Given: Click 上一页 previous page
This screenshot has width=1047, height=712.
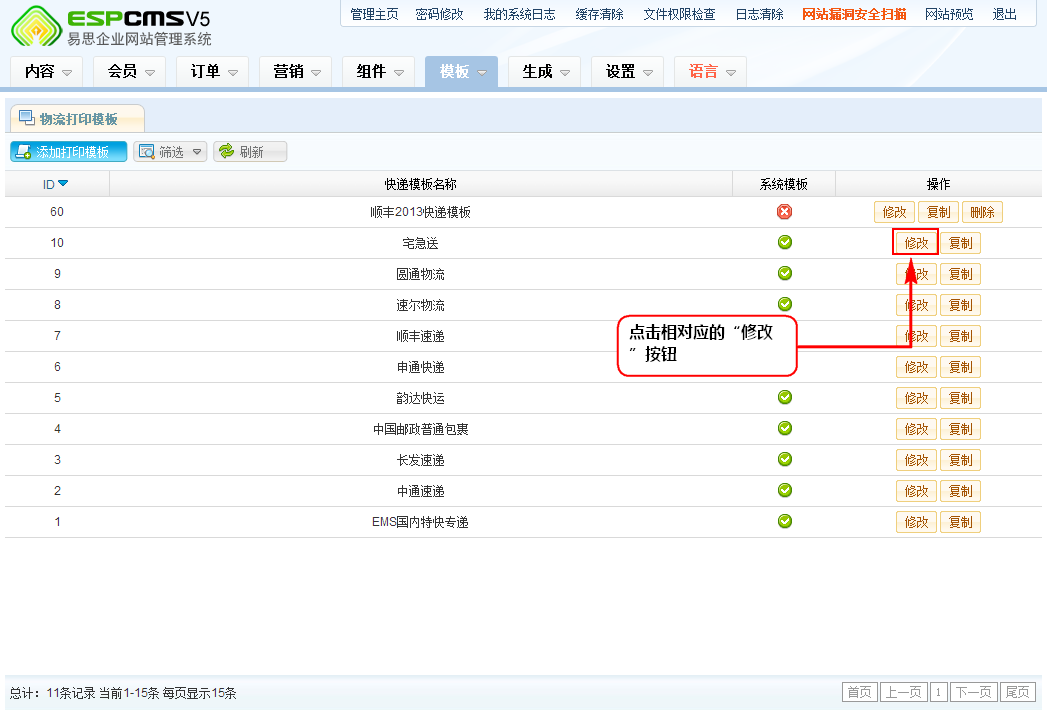Looking at the screenshot, I should [903, 692].
